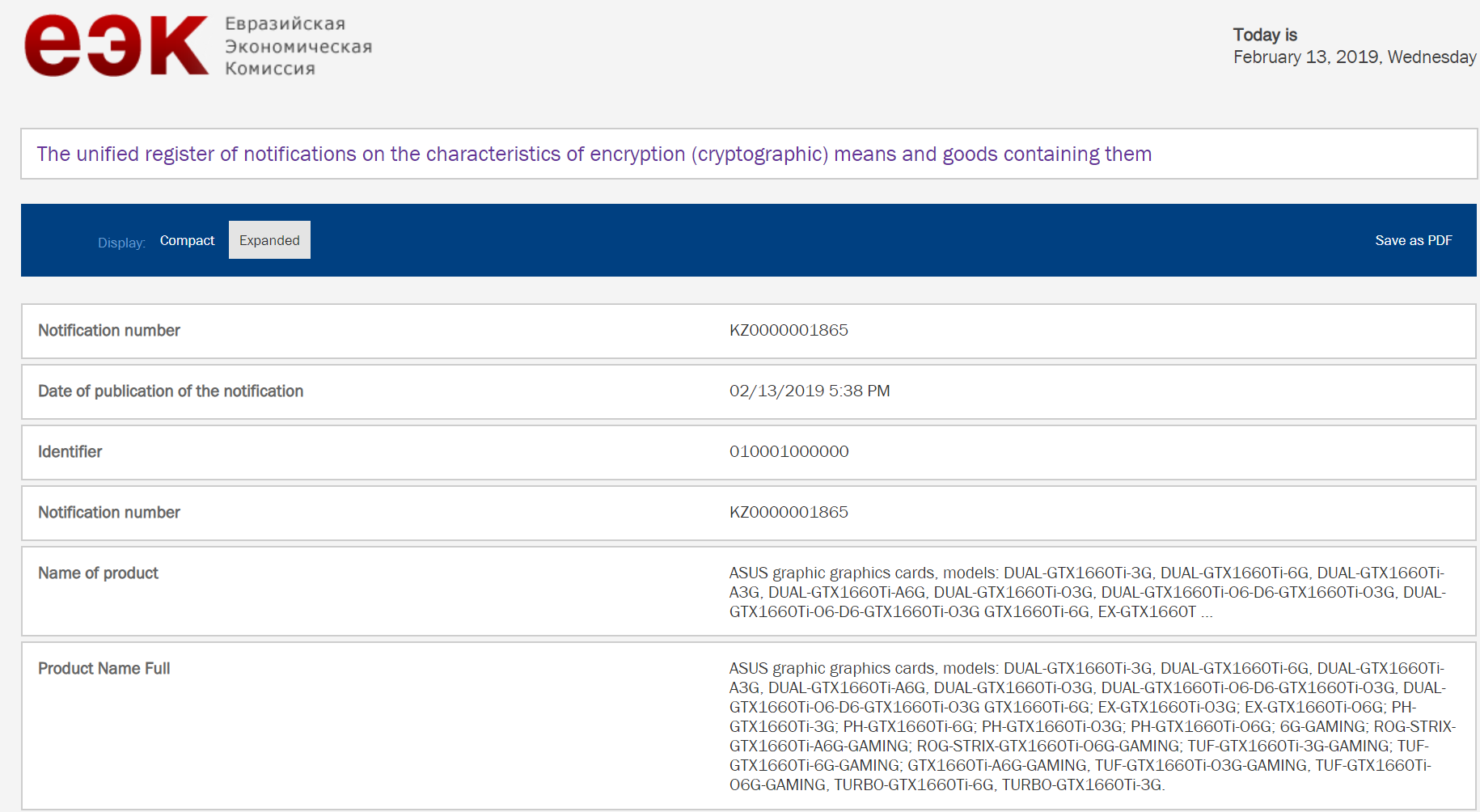This screenshot has height=812, width=1480.
Task: Switch display to Compact view
Action: pyautogui.click(x=187, y=240)
